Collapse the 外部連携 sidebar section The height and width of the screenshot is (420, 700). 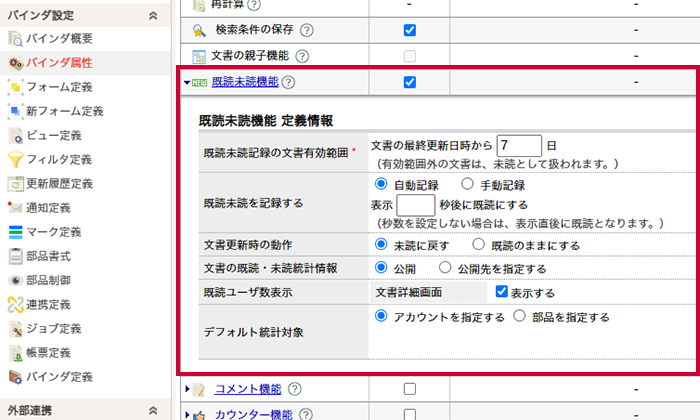coord(153,410)
